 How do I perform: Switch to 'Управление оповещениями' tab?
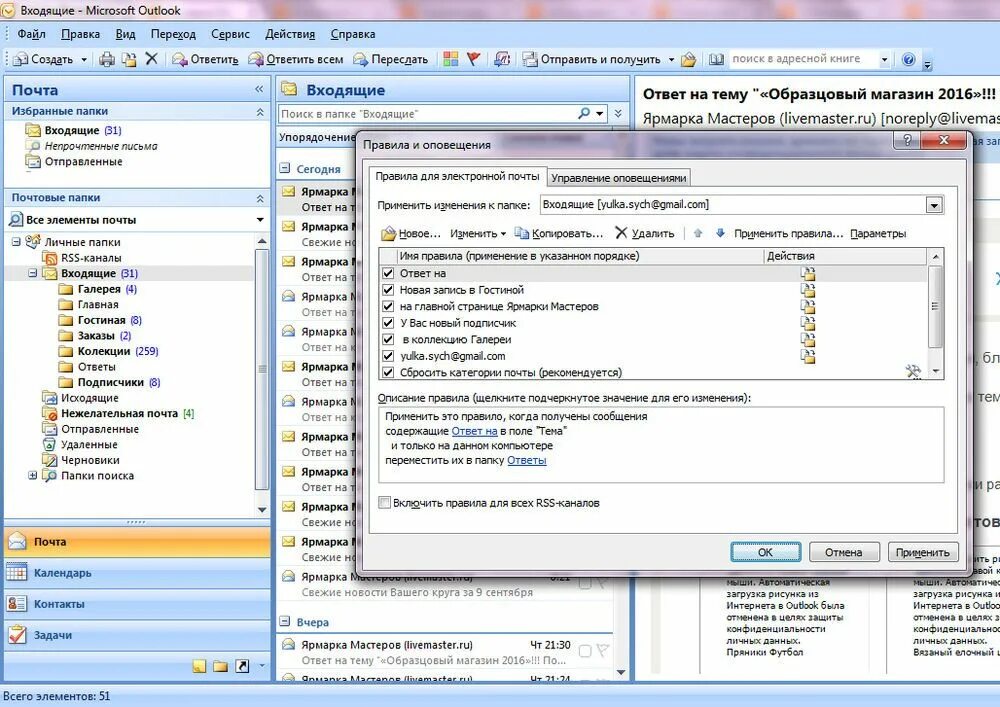pos(619,178)
